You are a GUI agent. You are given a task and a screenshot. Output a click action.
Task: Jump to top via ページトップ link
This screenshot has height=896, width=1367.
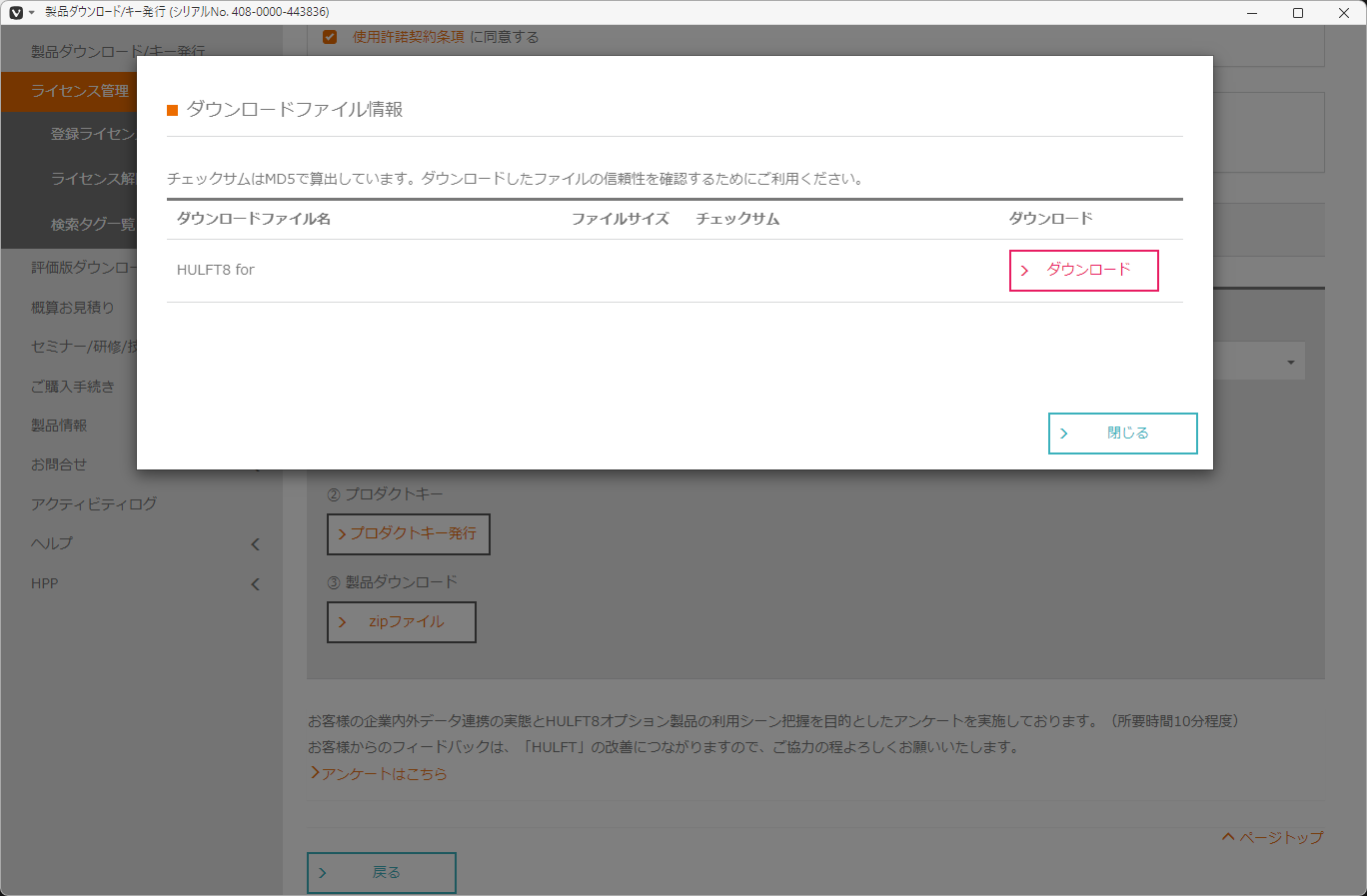tap(1272, 837)
